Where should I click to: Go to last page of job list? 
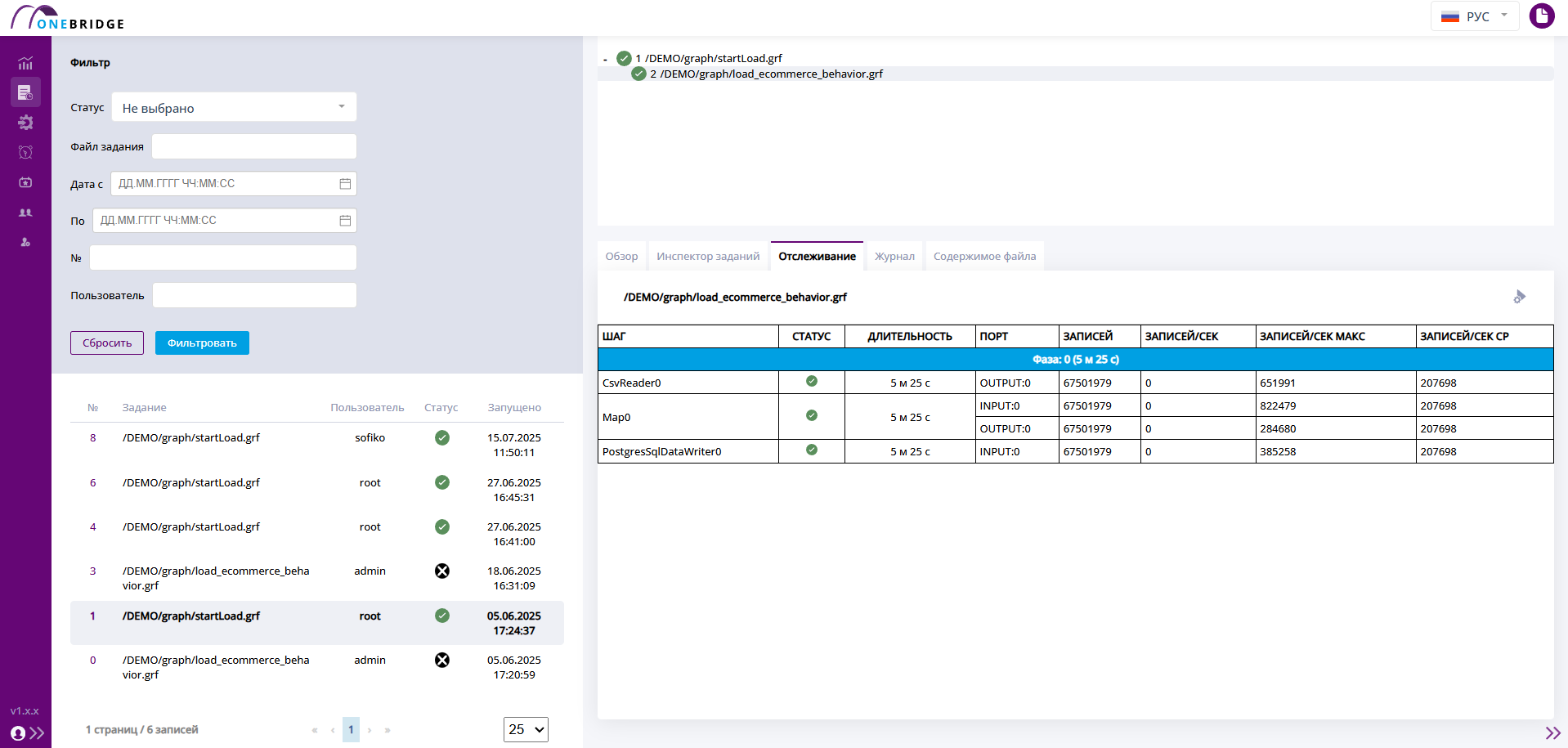388,730
